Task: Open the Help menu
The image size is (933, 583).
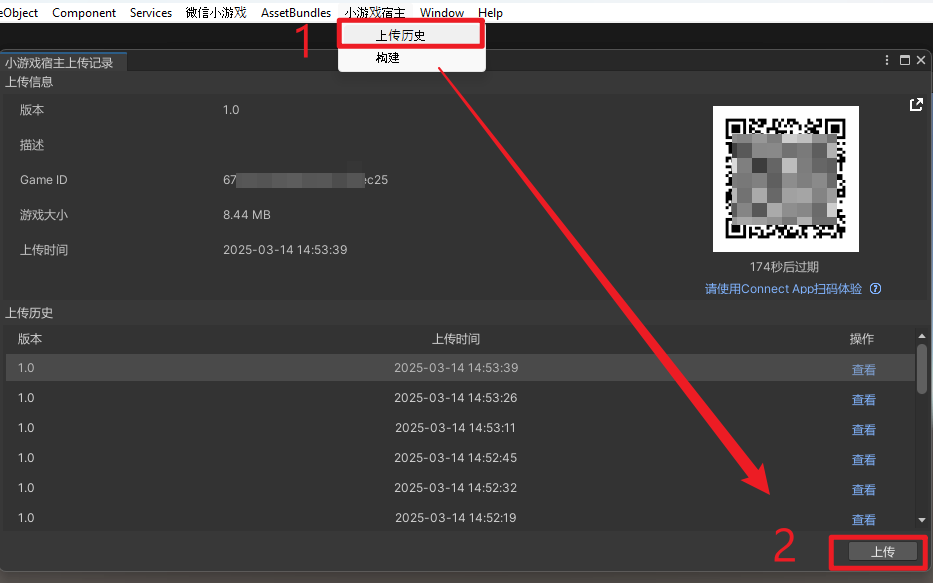Action: point(490,13)
